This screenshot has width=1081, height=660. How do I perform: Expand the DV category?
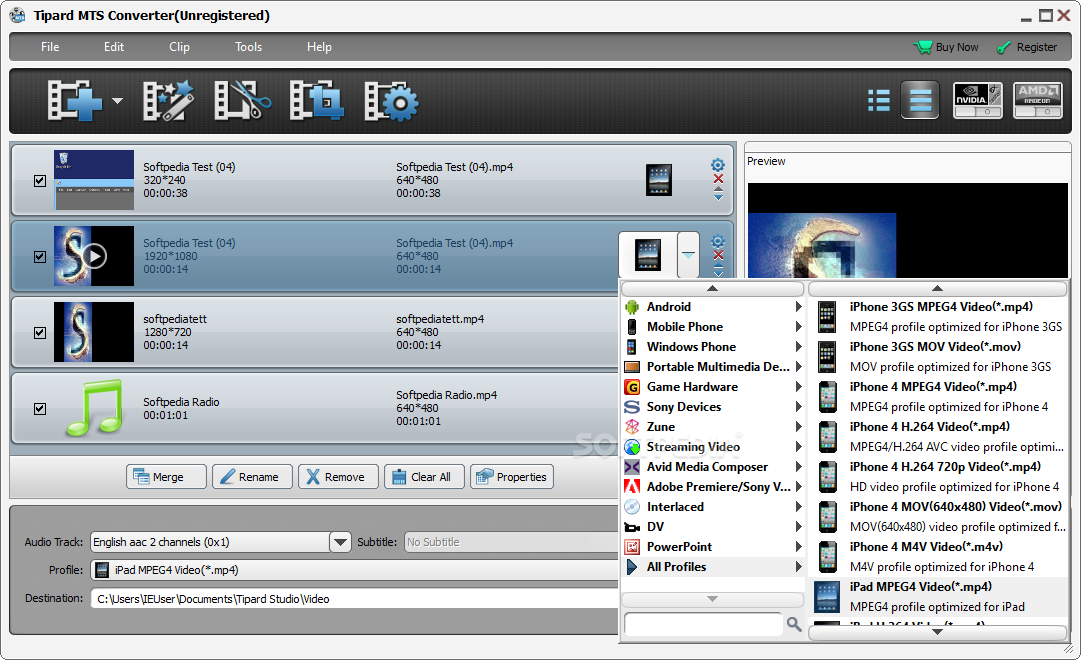[714, 527]
